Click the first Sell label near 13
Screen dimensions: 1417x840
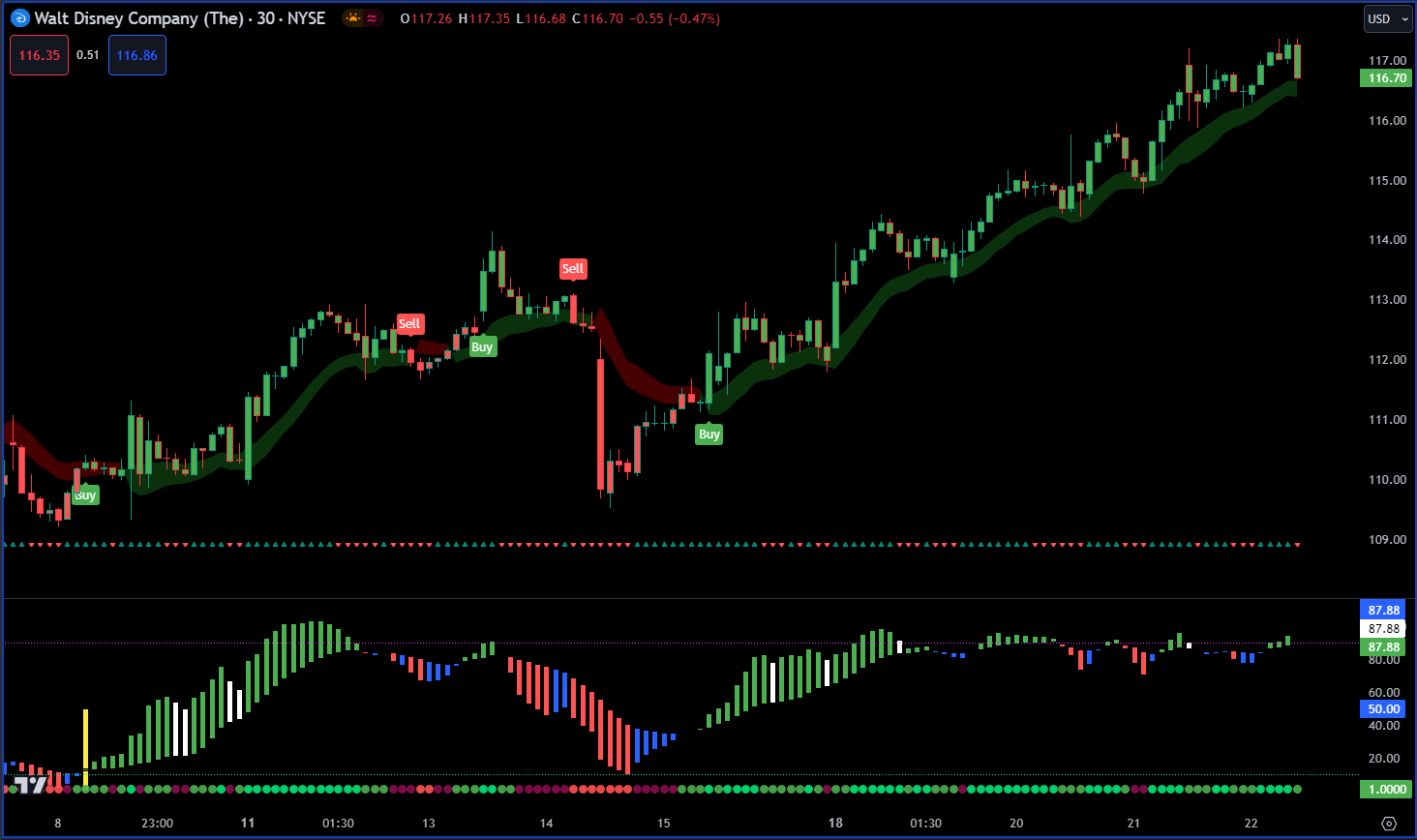[x=409, y=324]
